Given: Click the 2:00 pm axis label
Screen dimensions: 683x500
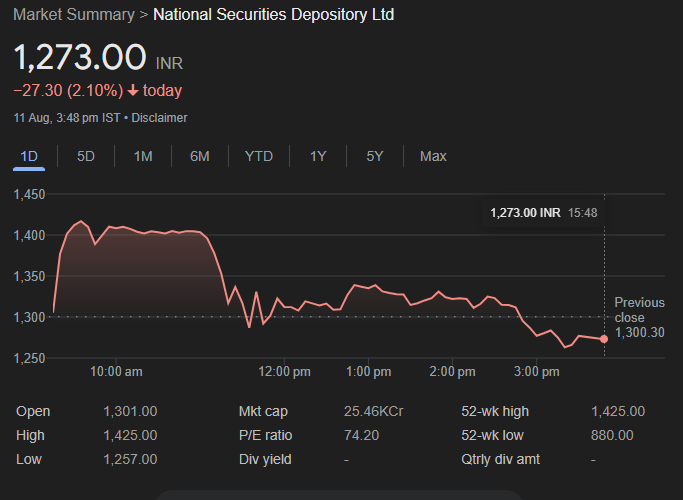Looking at the screenshot, I should coord(452,372).
